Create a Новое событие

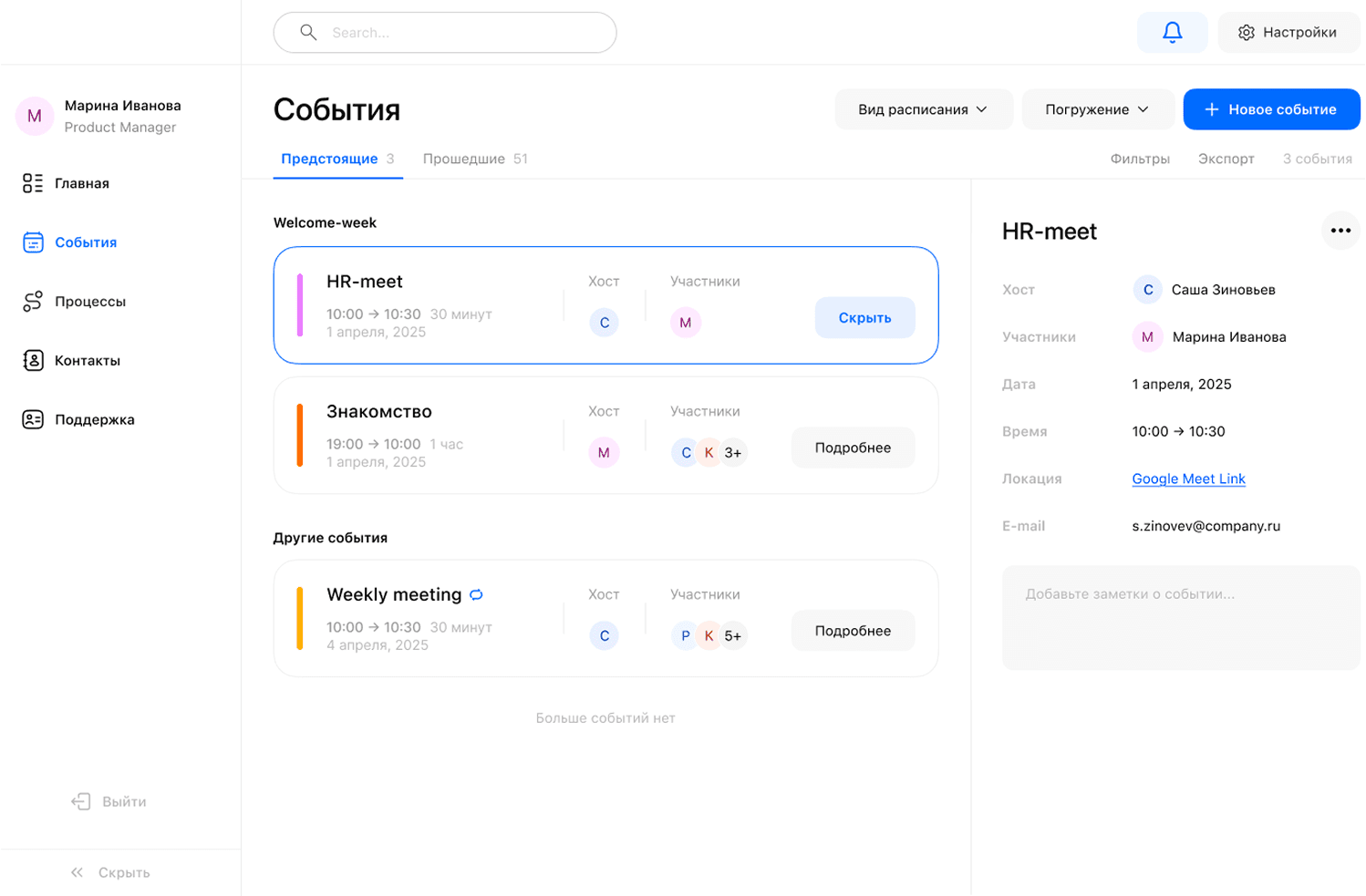point(1271,109)
